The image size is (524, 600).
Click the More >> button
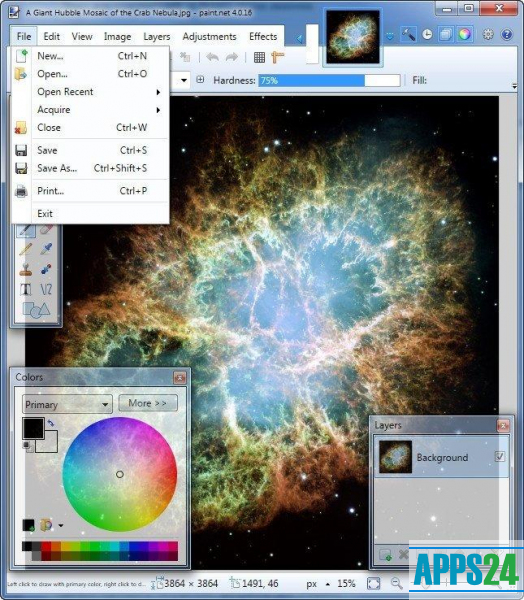[148, 403]
